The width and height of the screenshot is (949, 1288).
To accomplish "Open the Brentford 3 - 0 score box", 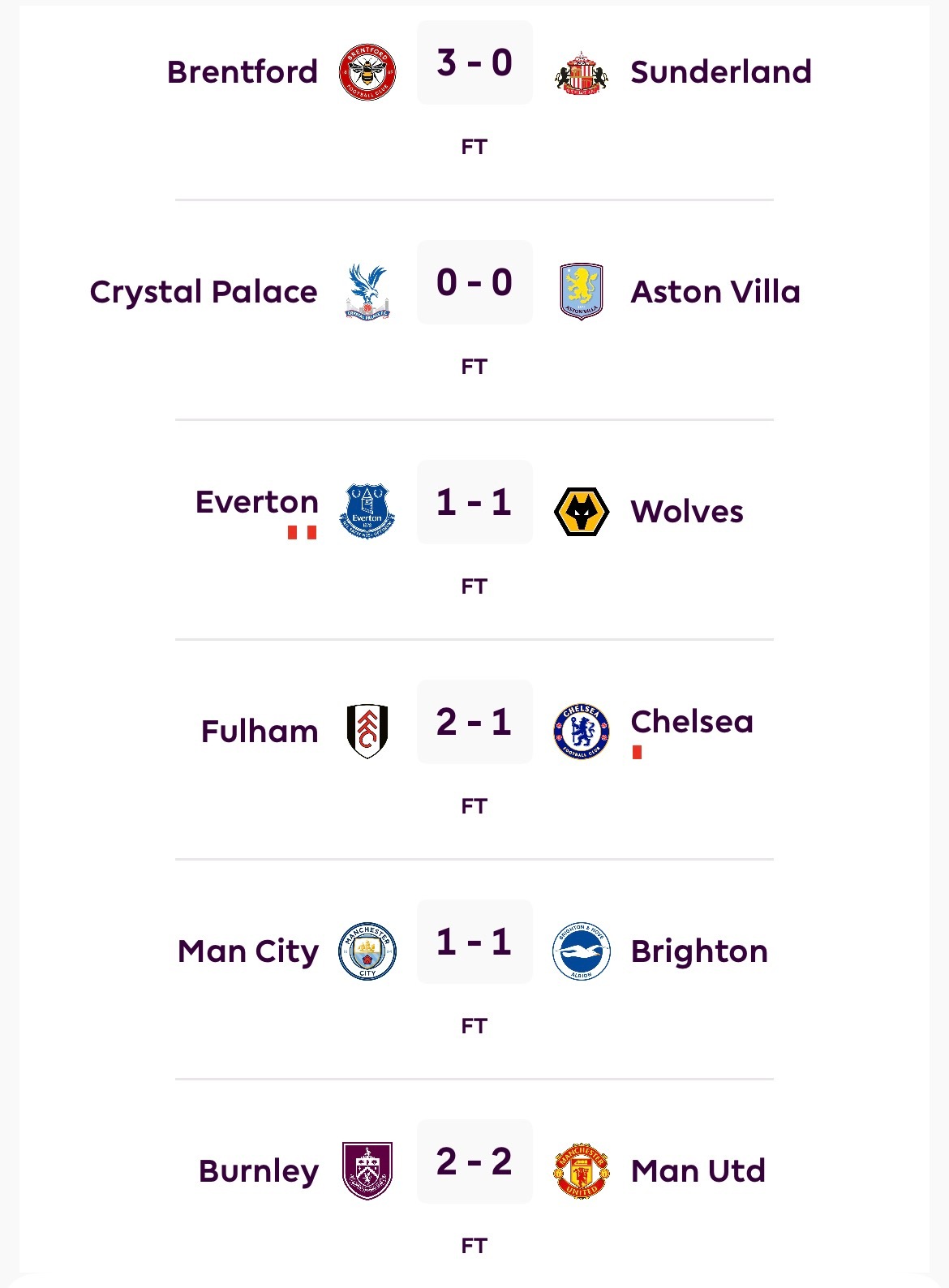I will pyautogui.click(x=474, y=63).
